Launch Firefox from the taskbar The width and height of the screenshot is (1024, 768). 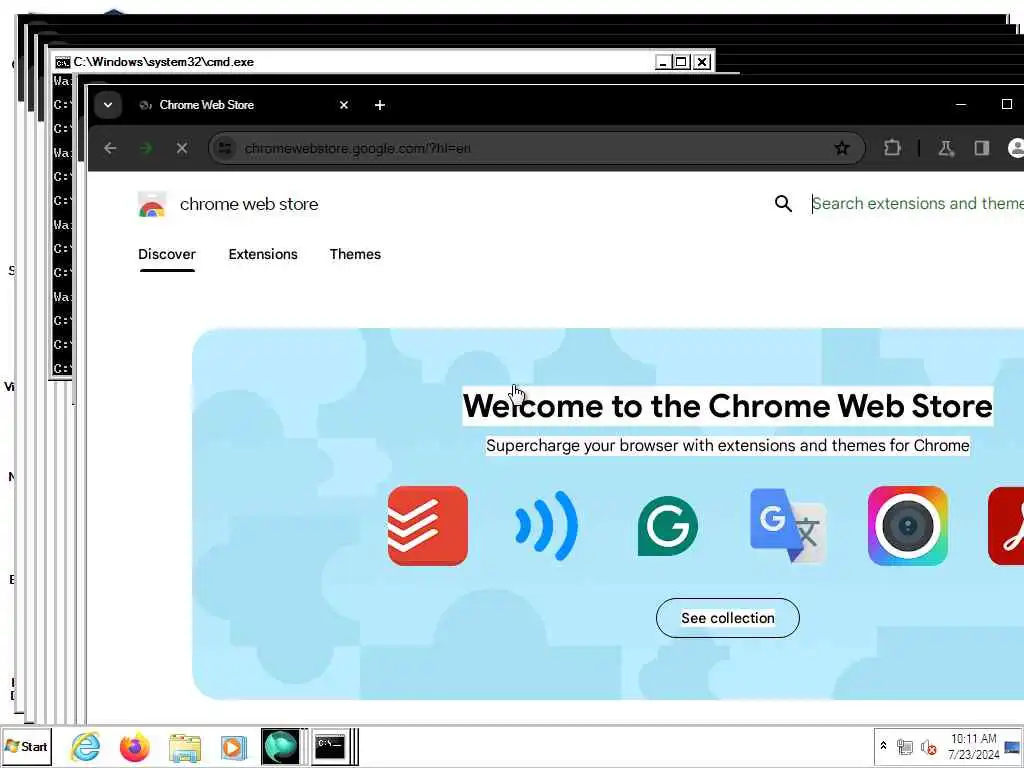(135, 746)
